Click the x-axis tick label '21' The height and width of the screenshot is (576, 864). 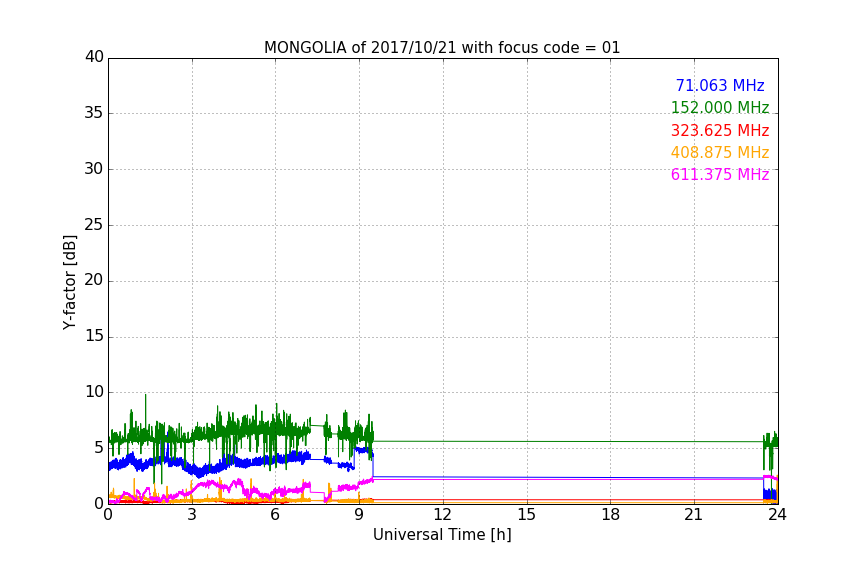[x=694, y=515]
